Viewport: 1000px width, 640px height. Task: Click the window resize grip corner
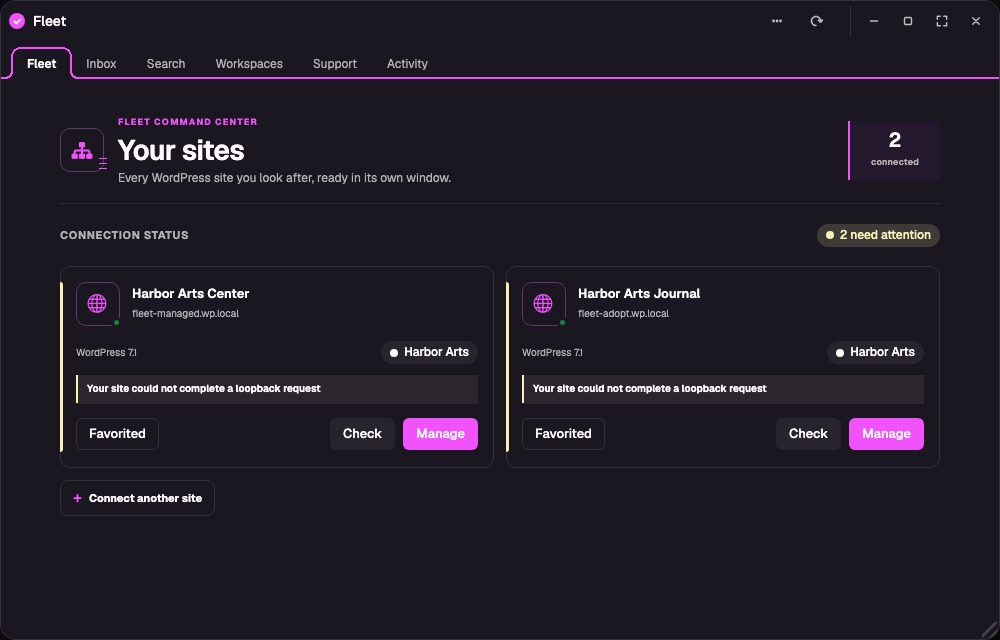pos(989,630)
